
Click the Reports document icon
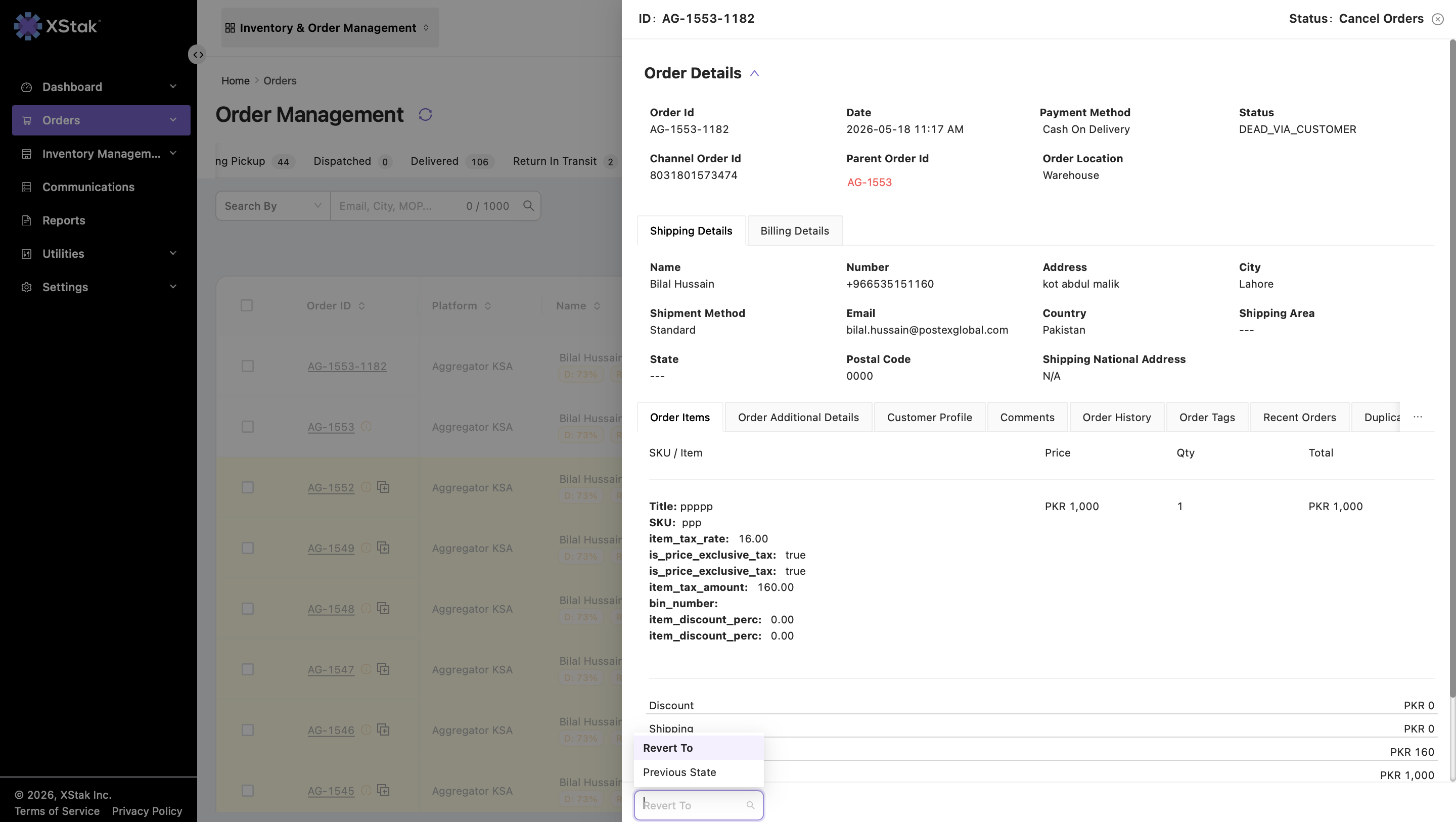click(27, 220)
